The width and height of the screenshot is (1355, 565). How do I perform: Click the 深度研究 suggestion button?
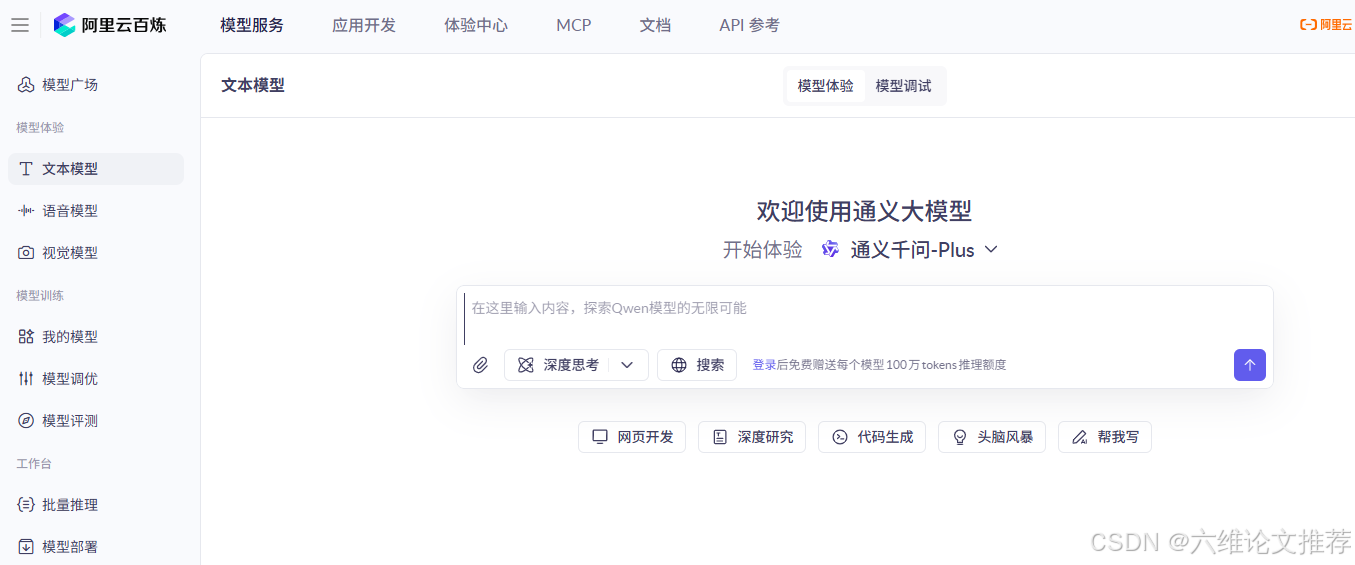pos(752,437)
